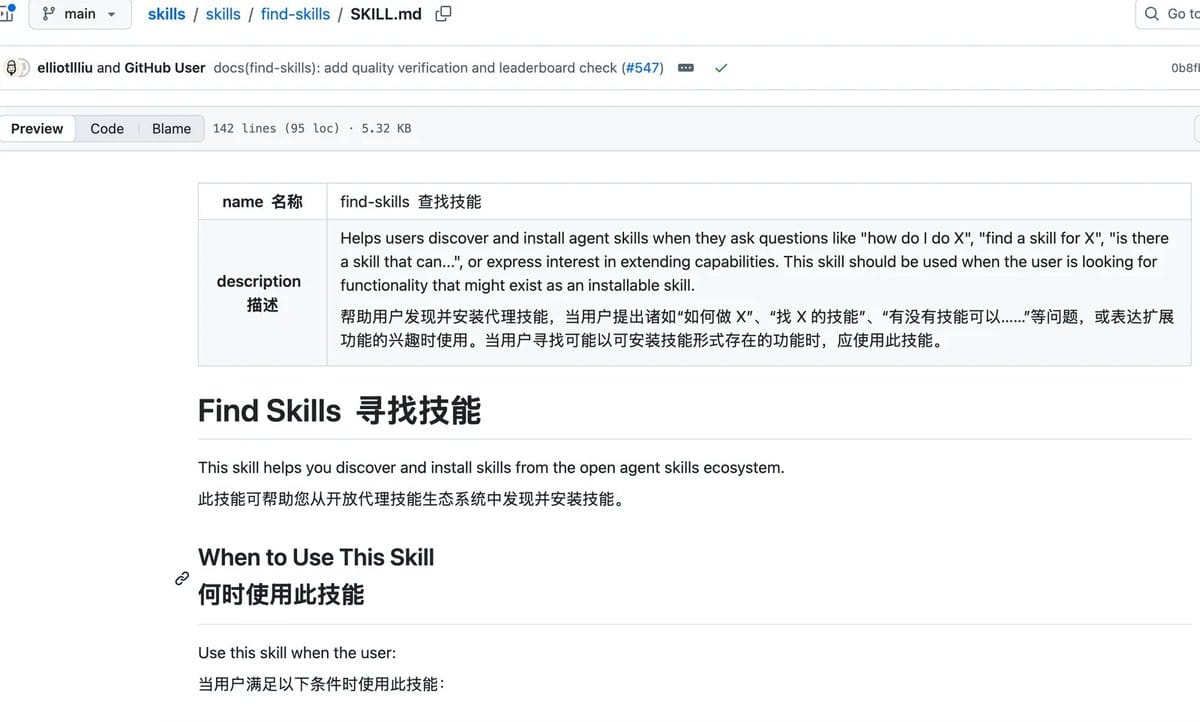Click the SKILL.md file name in breadcrumb
The image size is (1200, 722).
(x=386, y=14)
